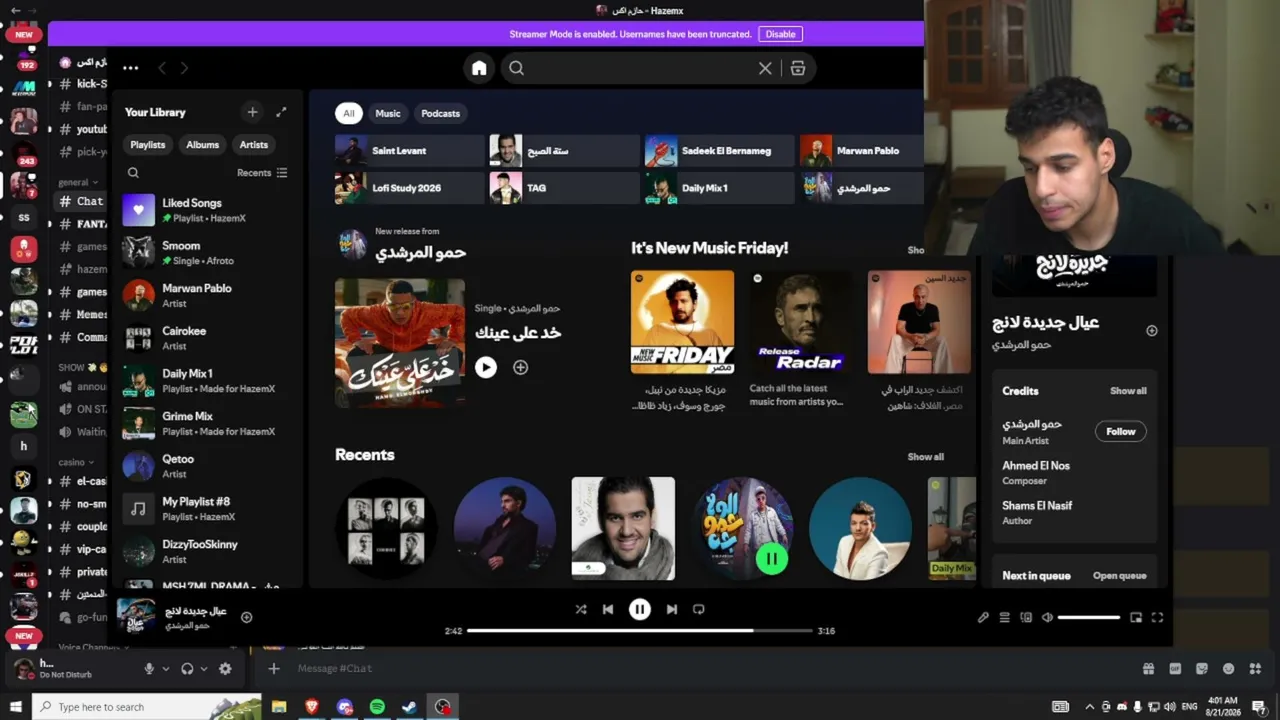Screen dimensions: 1280x720
Task: Seek in the Spotify playback progress bar
Action: click(x=638, y=631)
